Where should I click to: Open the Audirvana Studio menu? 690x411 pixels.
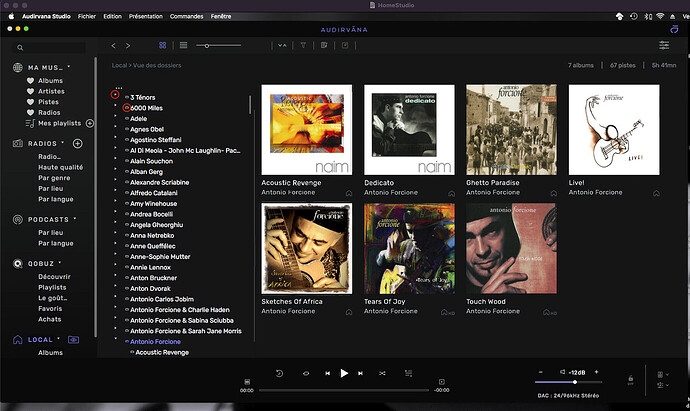tap(46, 16)
